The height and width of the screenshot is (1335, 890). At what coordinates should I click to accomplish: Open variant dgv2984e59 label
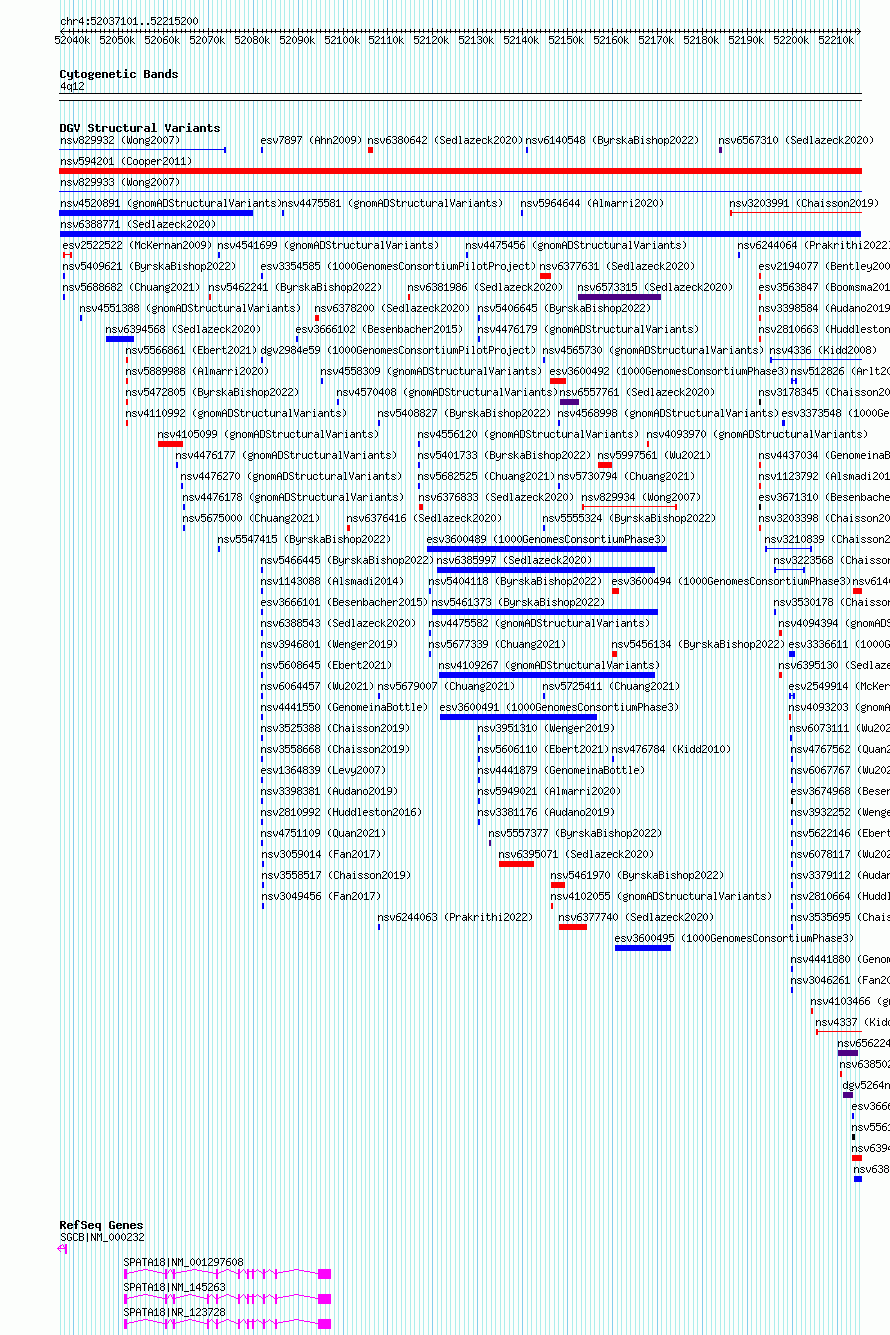click(x=290, y=350)
